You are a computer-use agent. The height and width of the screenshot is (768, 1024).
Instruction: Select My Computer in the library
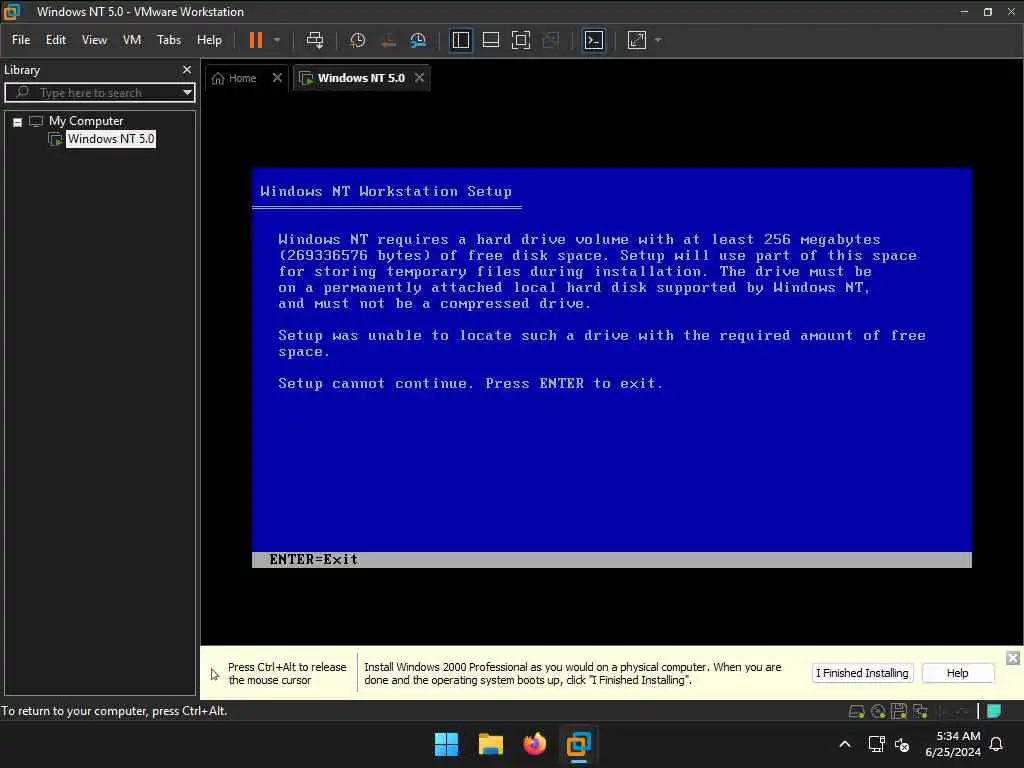(x=86, y=121)
